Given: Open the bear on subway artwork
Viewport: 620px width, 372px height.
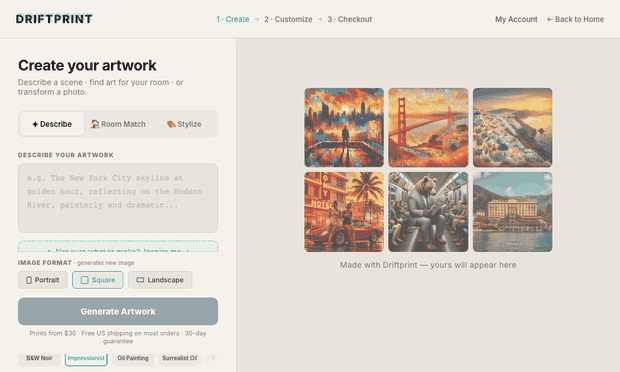Looking at the screenshot, I should (x=428, y=212).
